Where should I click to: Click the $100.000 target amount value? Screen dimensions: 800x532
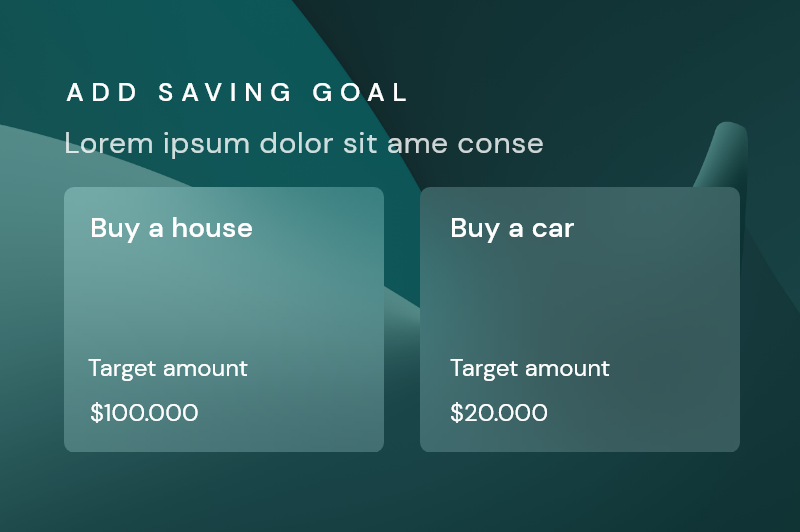[144, 412]
